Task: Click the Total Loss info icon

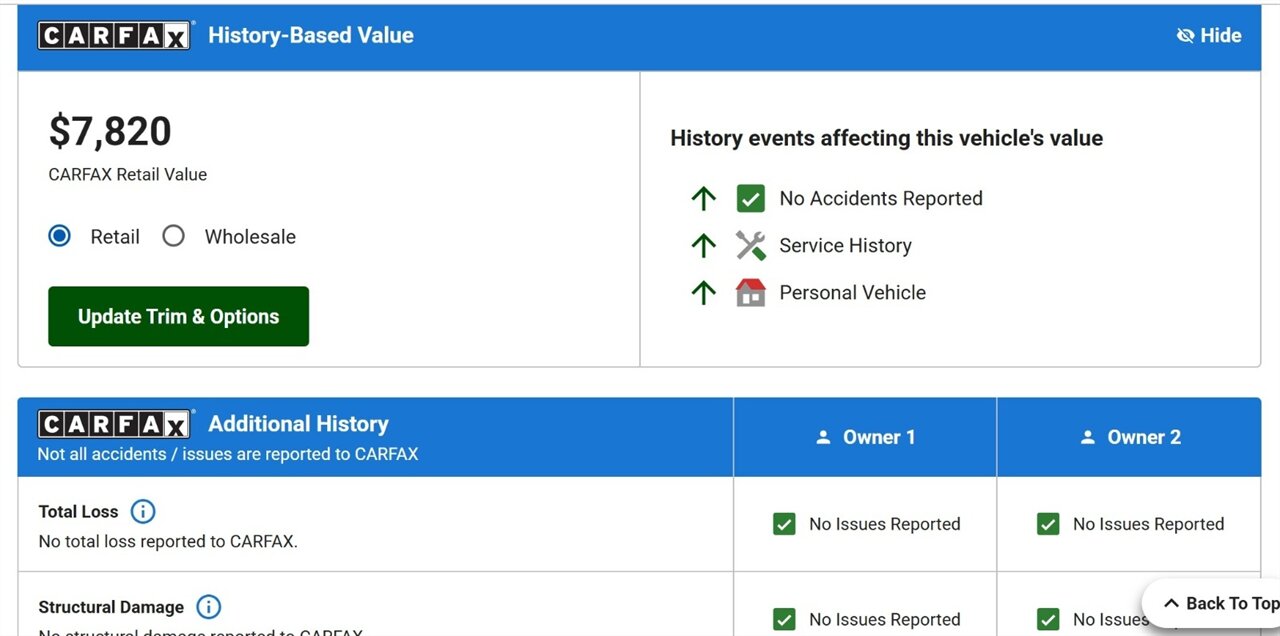Action: (143, 512)
